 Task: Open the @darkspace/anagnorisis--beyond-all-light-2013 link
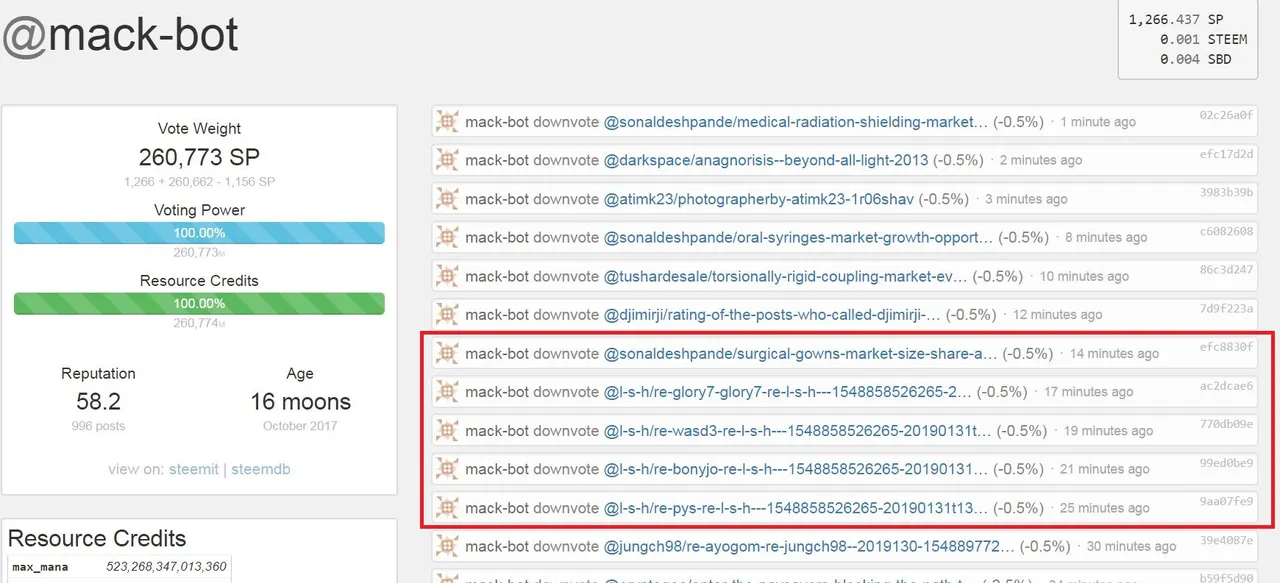click(x=766, y=160)
